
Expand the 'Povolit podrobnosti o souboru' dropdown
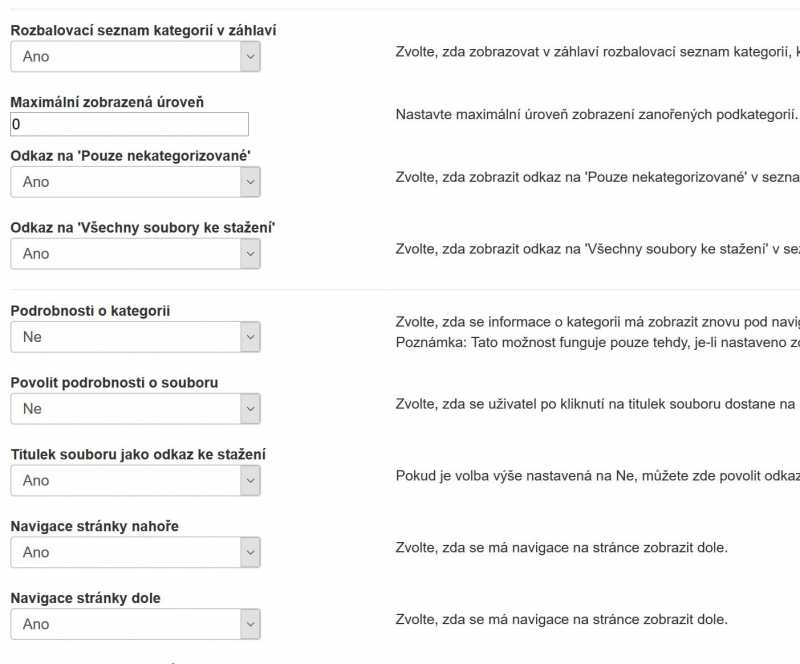point(135,409)
